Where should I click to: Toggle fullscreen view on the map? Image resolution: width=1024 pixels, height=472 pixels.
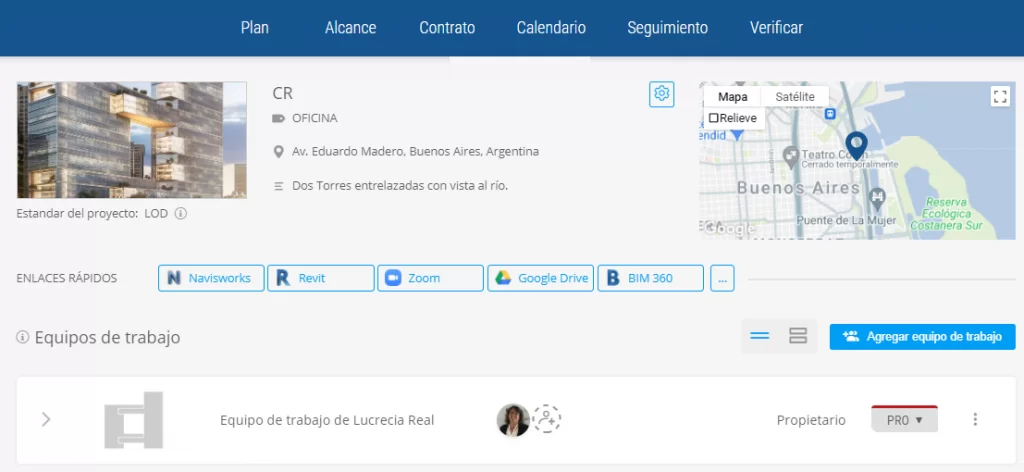coord(999,96)
